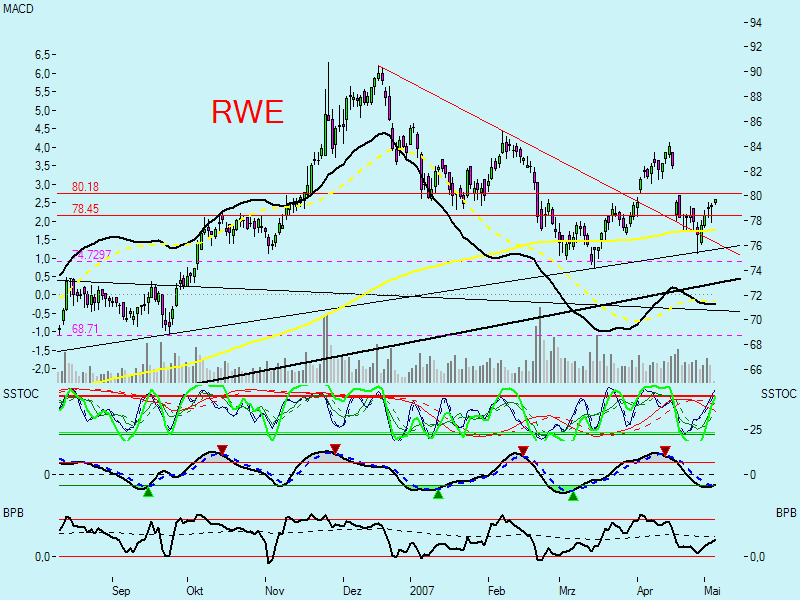Viewport: 800px width, 600px height.
Task: Click the red triangle marker above Feb
Action: coord(521,452)
